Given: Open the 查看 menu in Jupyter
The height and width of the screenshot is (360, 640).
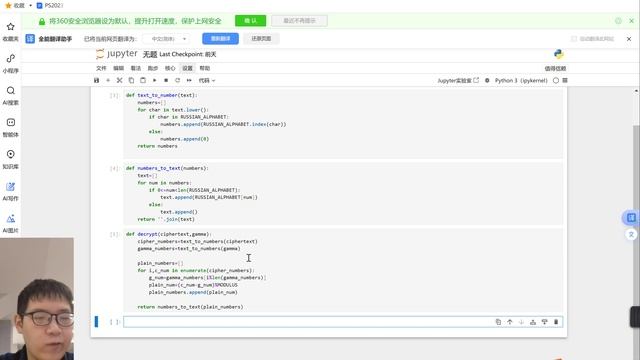Looking at the screenshot, I should [136, 68].
